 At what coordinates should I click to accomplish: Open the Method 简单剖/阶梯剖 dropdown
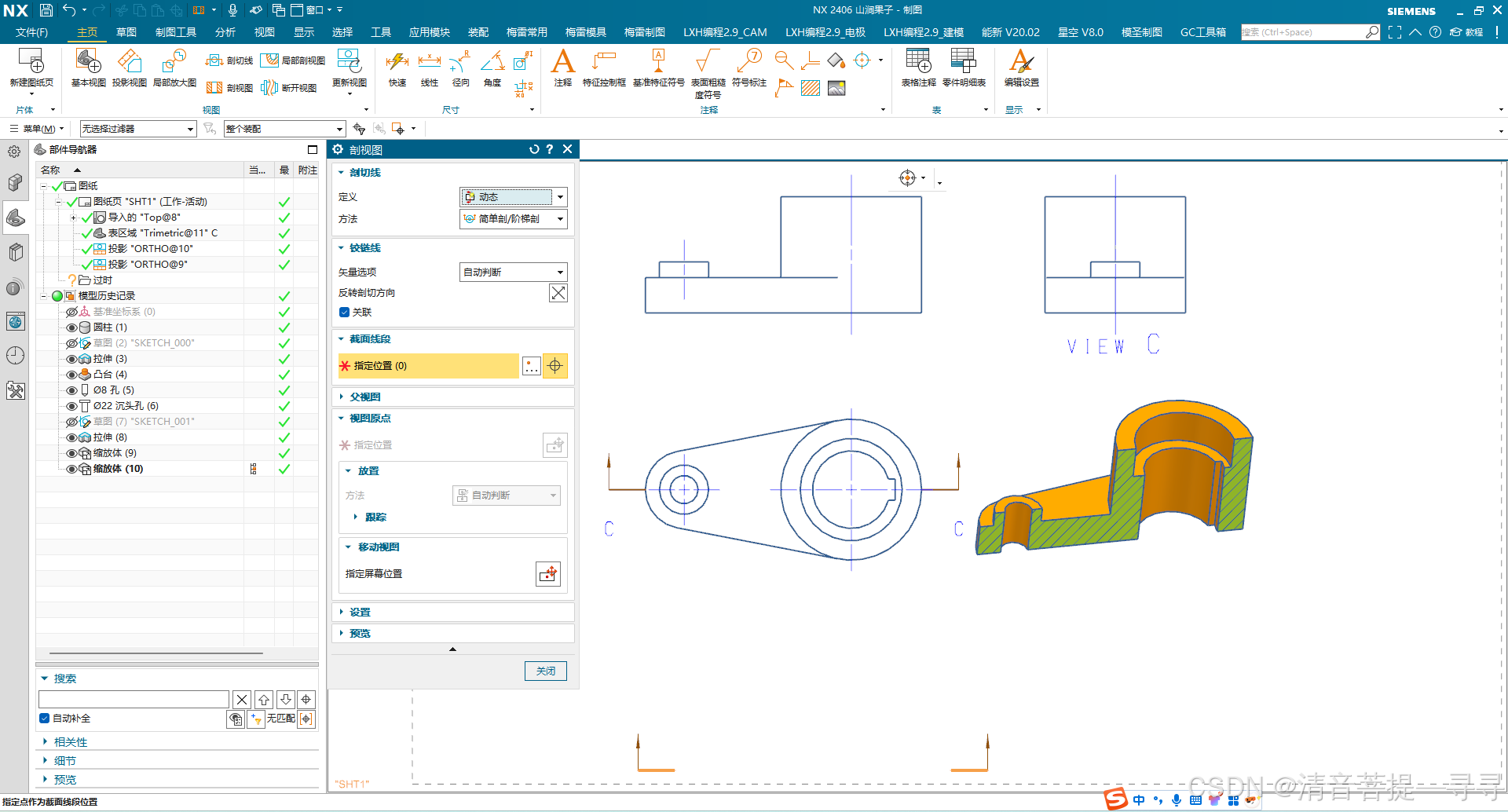[x=513, y=219]
